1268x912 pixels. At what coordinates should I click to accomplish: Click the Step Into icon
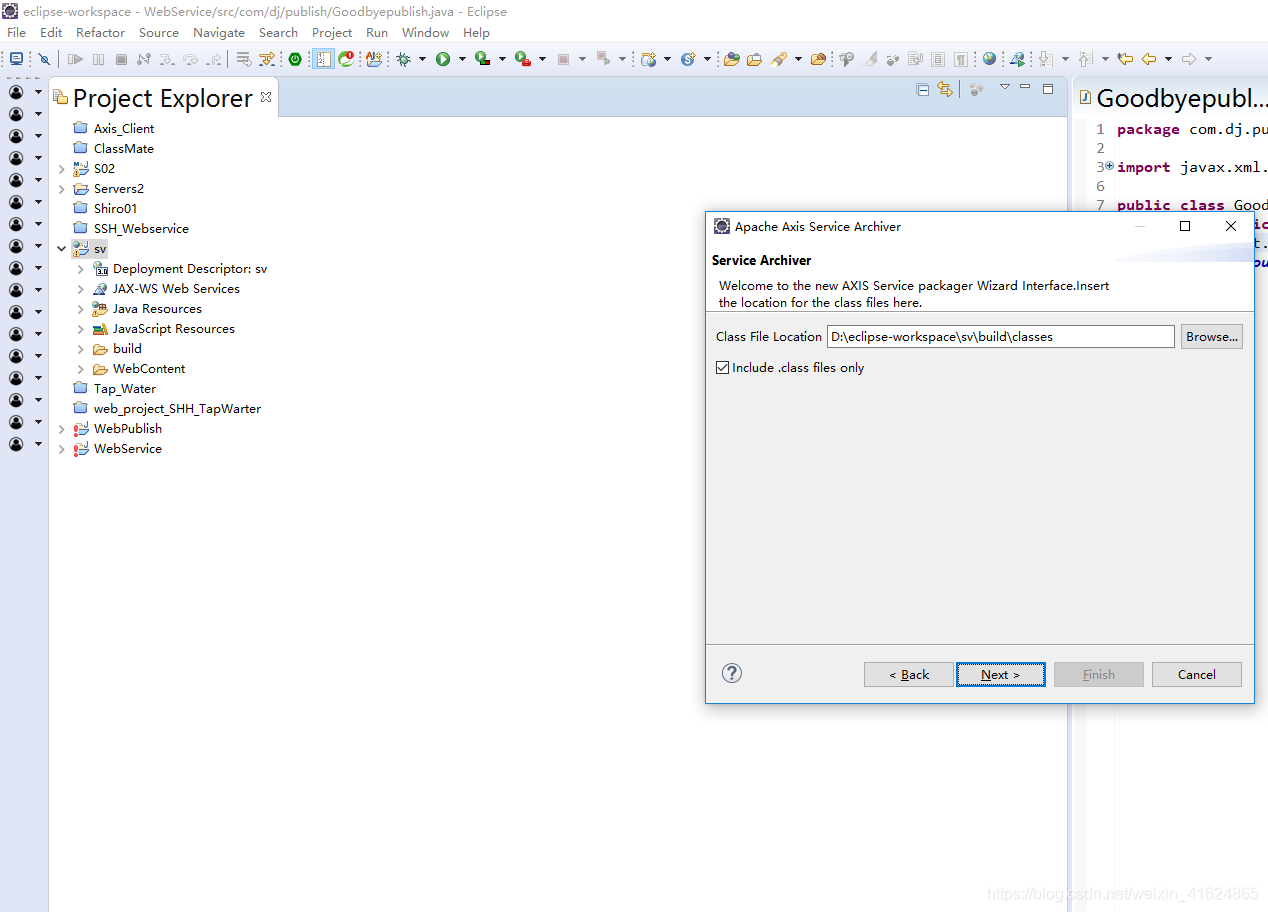[x=166, y=59]
